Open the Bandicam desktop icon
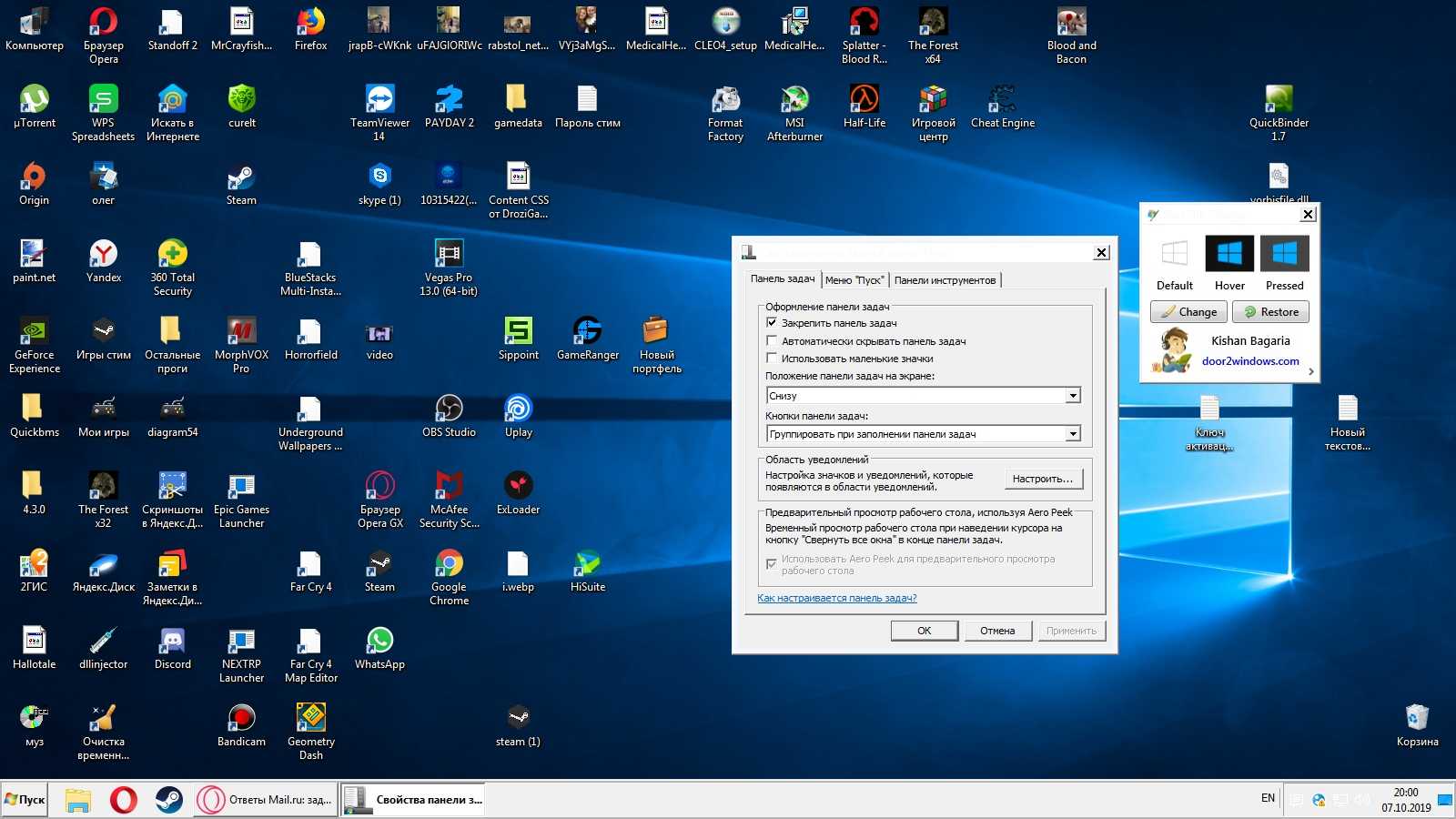Screen dimensions: 1456x819 coord(241,725)
